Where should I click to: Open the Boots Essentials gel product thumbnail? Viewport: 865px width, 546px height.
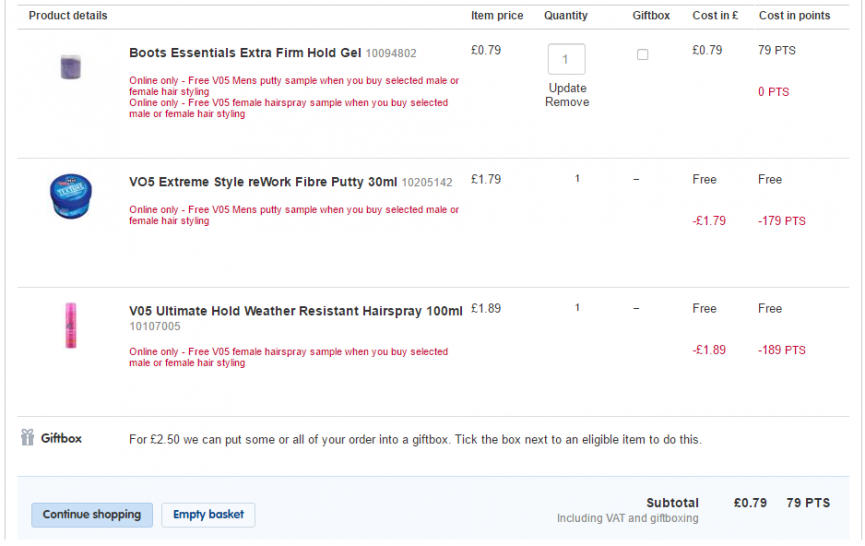(71, 67)
